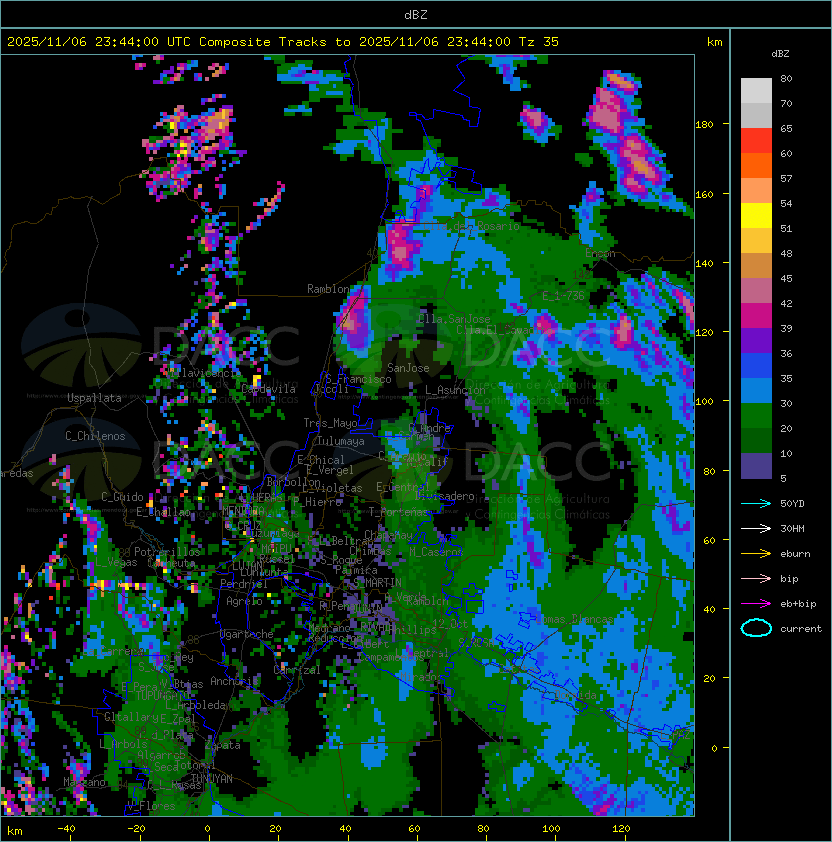Screen dimensions: 832x842
Task: Click the Composite Tracks timestamp header
Action: point(283,42)
